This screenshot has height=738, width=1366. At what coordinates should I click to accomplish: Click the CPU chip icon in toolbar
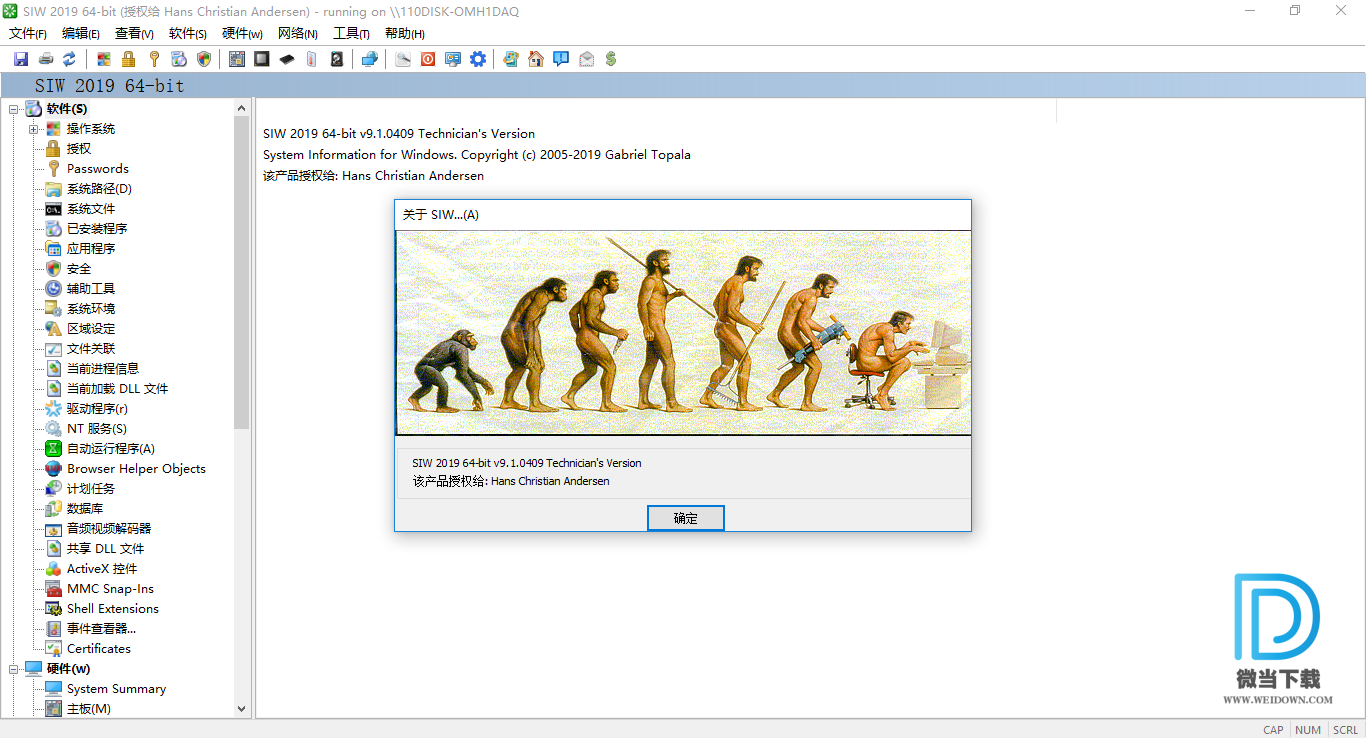point(262,59)
